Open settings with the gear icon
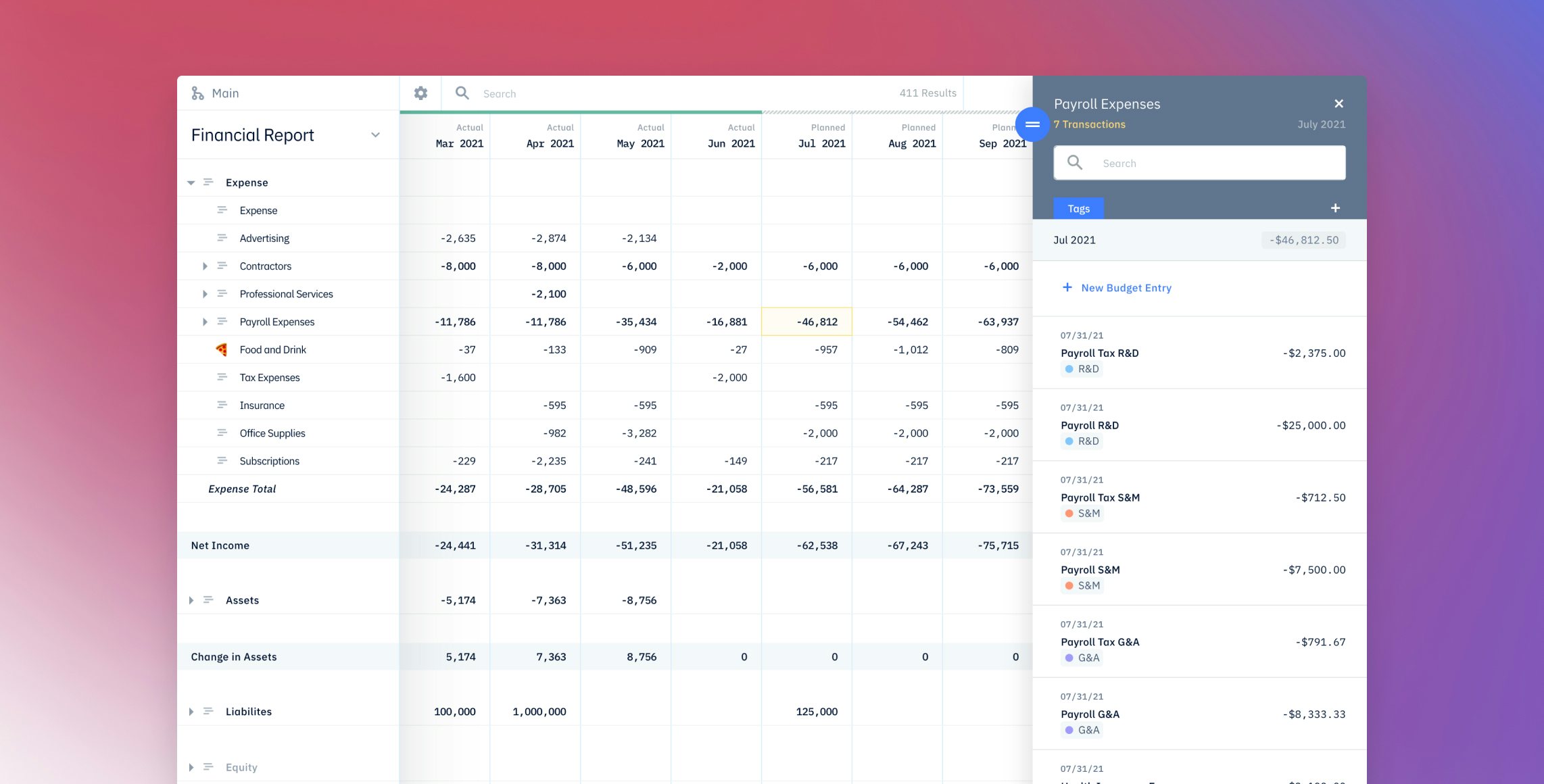This screenshot has height=784, width=1544. pyautogui.click(x=420, y=93)
